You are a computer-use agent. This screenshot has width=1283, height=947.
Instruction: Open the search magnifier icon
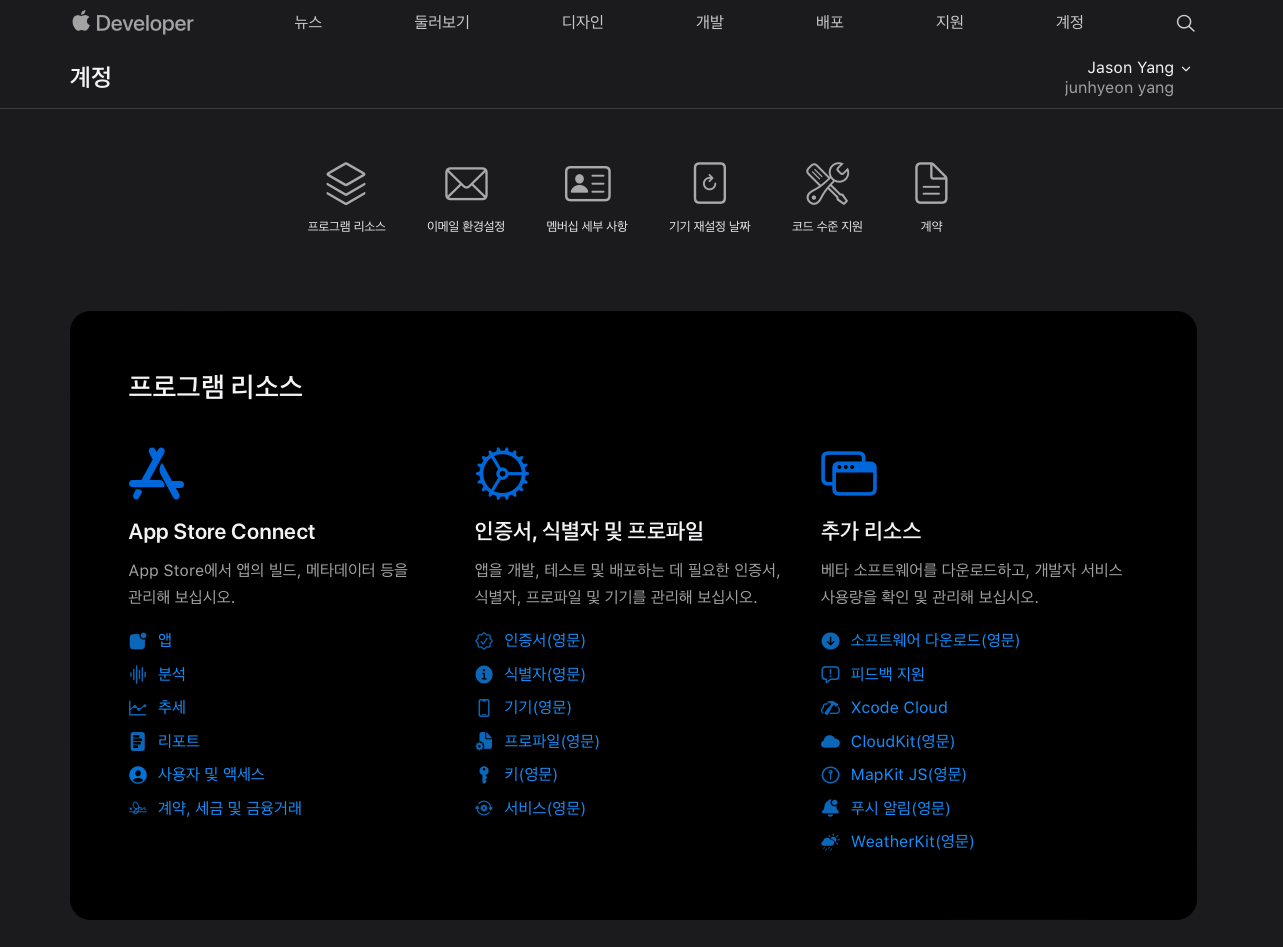click(x=1185, y=23)
